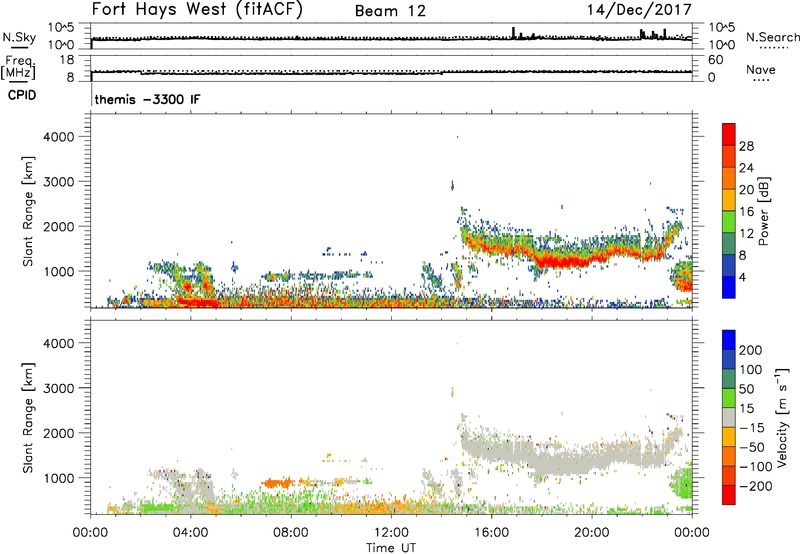The image size is (800, 554).
Task: Click the green velocity patch near 00:00 end
Action: pyautogui.click(x=682, y=483)
